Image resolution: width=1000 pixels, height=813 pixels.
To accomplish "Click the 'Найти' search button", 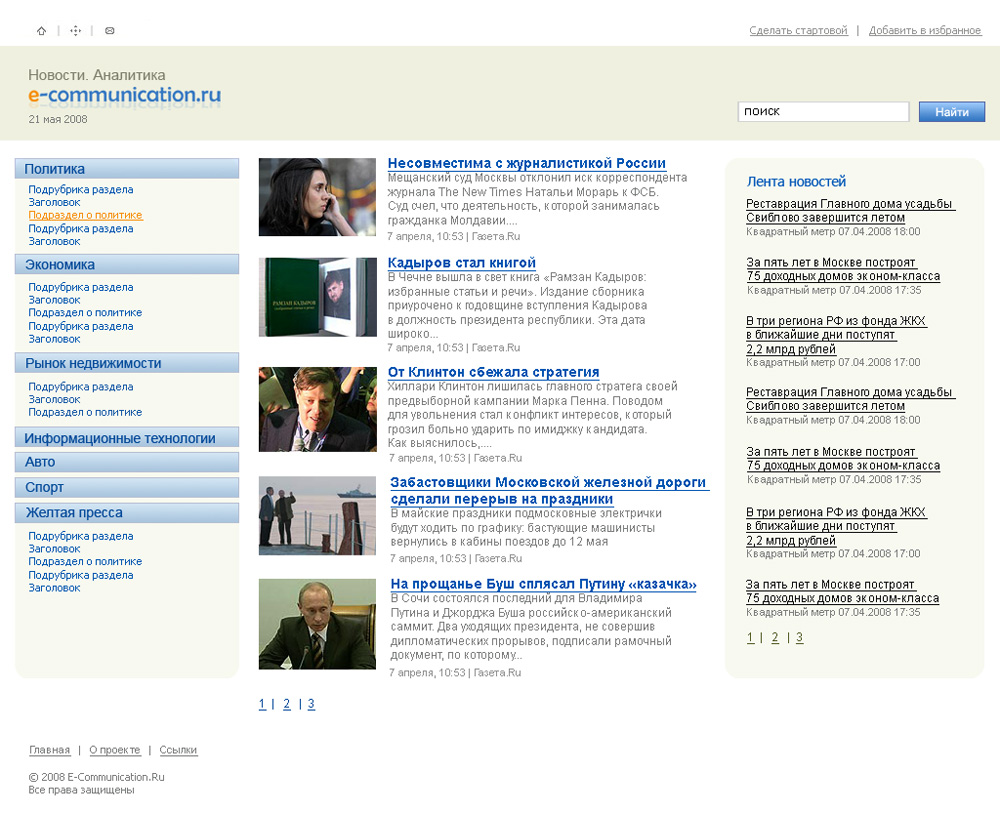I will [952, 112].
